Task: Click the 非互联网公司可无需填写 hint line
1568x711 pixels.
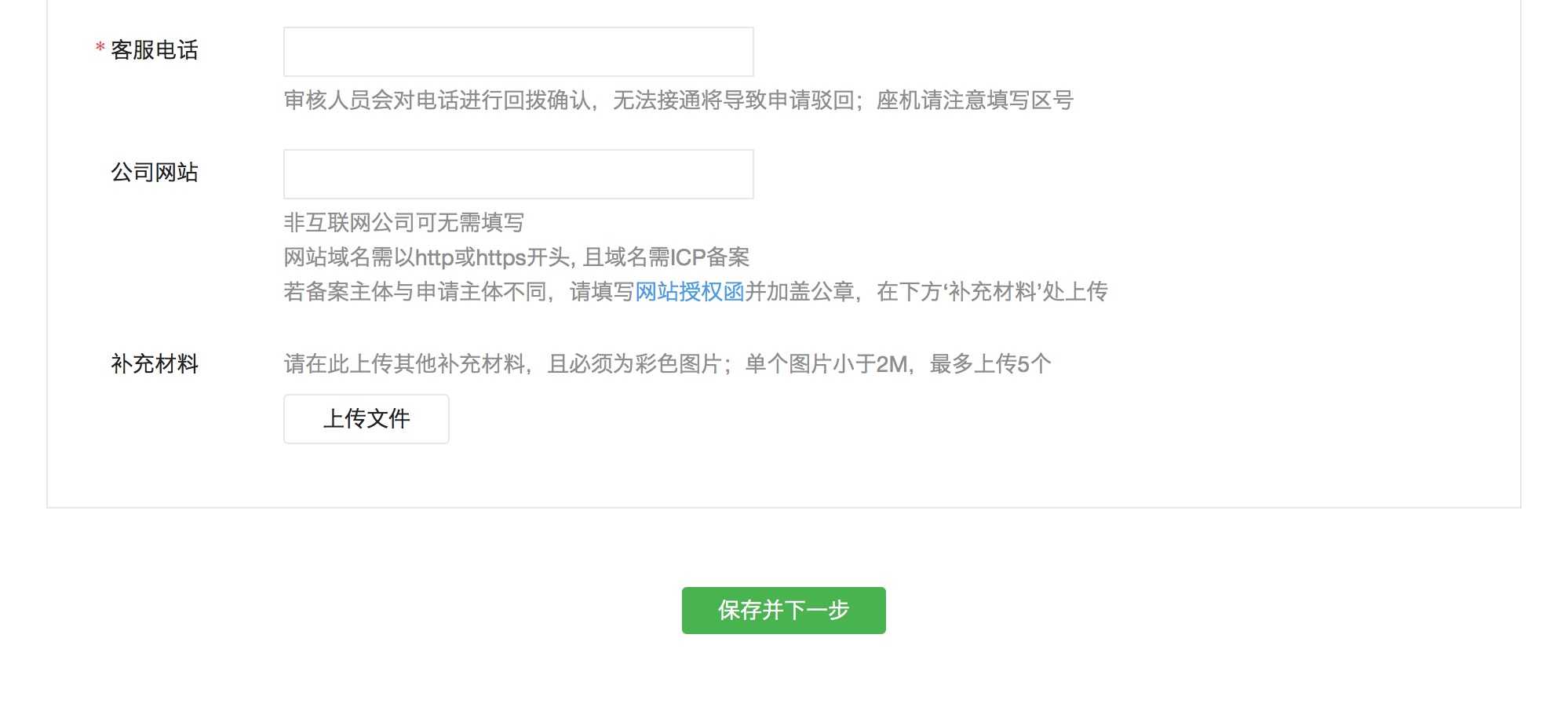Action: click(x=403, y=223)
